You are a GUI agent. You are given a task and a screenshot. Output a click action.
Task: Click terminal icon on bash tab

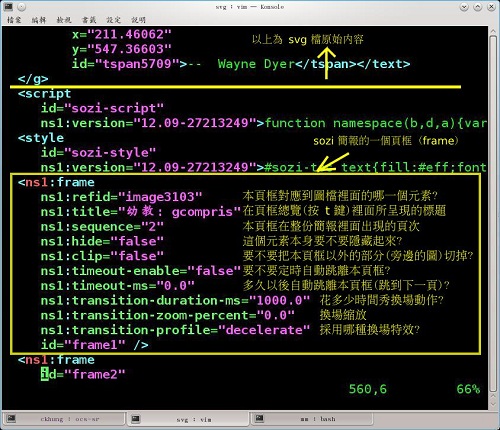point(259,418)
